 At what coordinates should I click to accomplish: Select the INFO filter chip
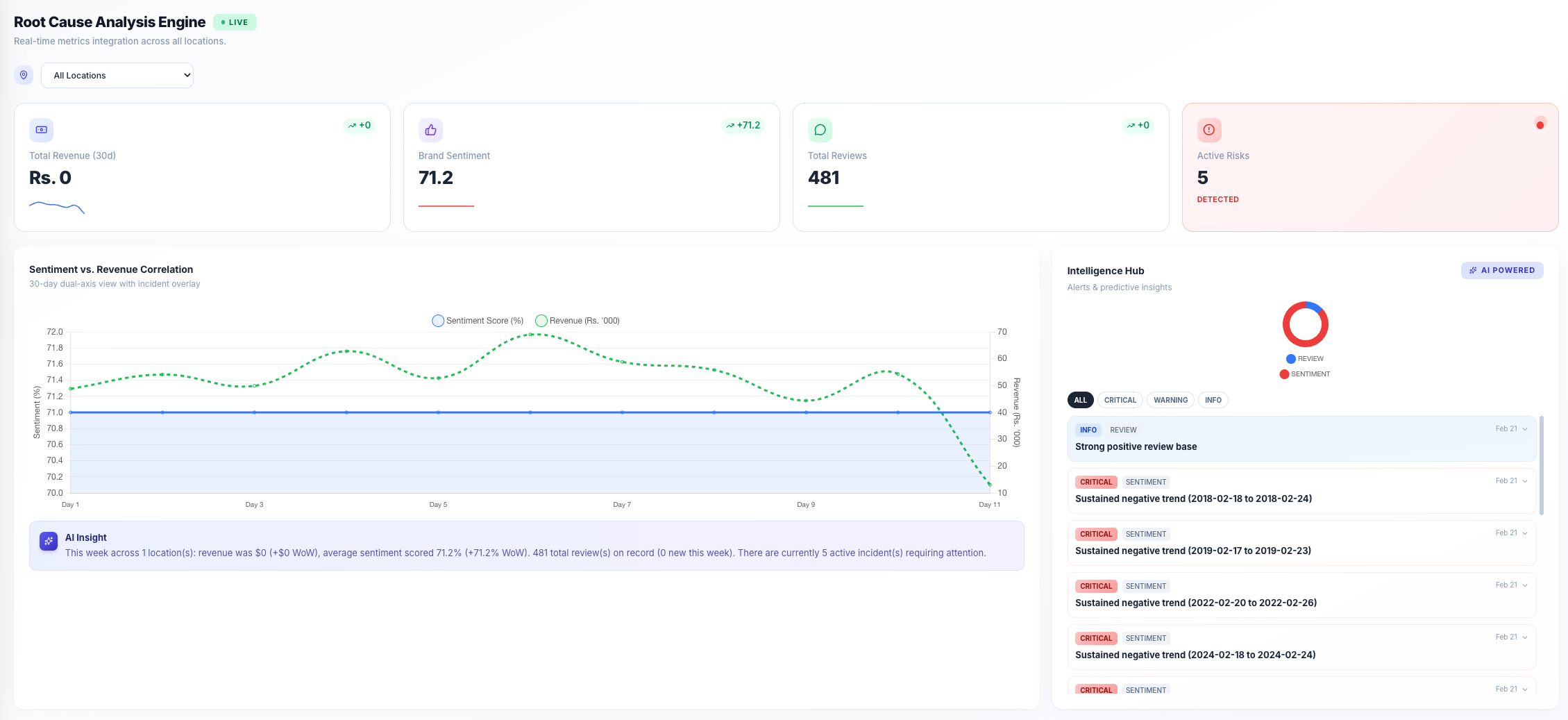pos(1213,400)
